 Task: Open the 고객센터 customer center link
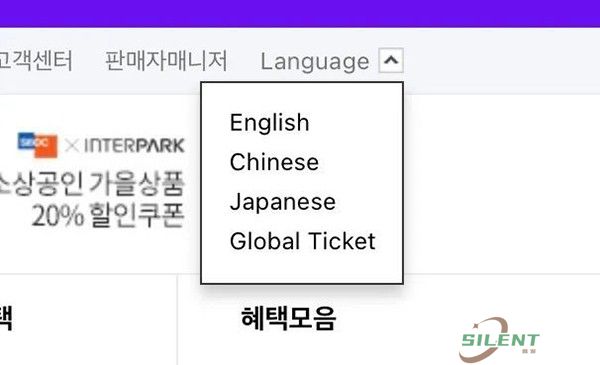[x=36, y=60]
